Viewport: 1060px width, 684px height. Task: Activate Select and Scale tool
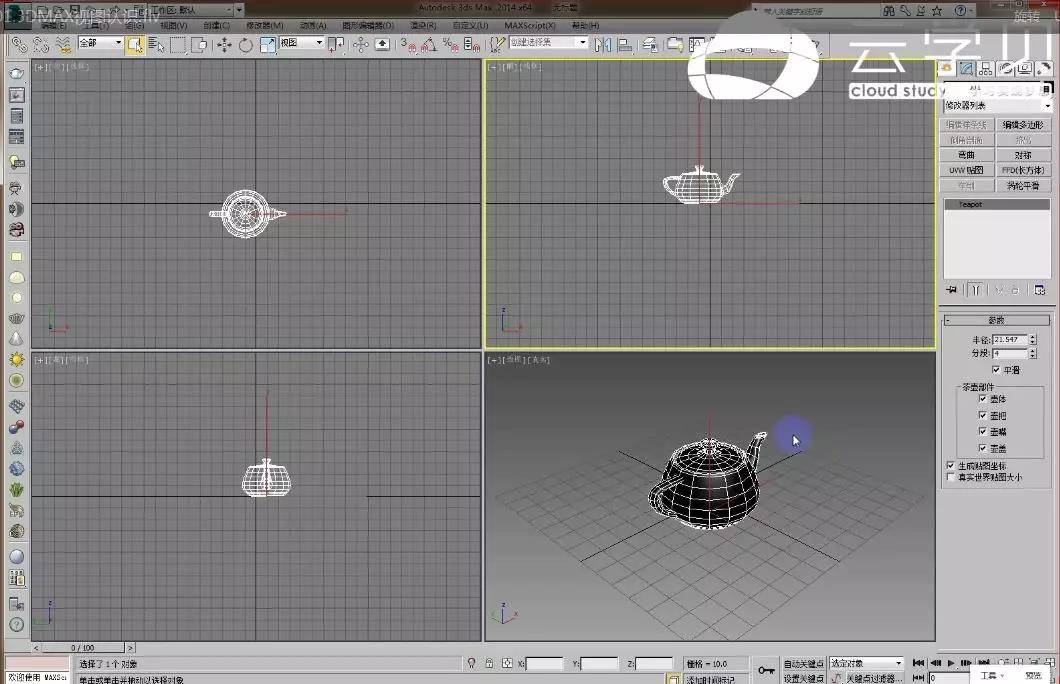tap(268, 45)
